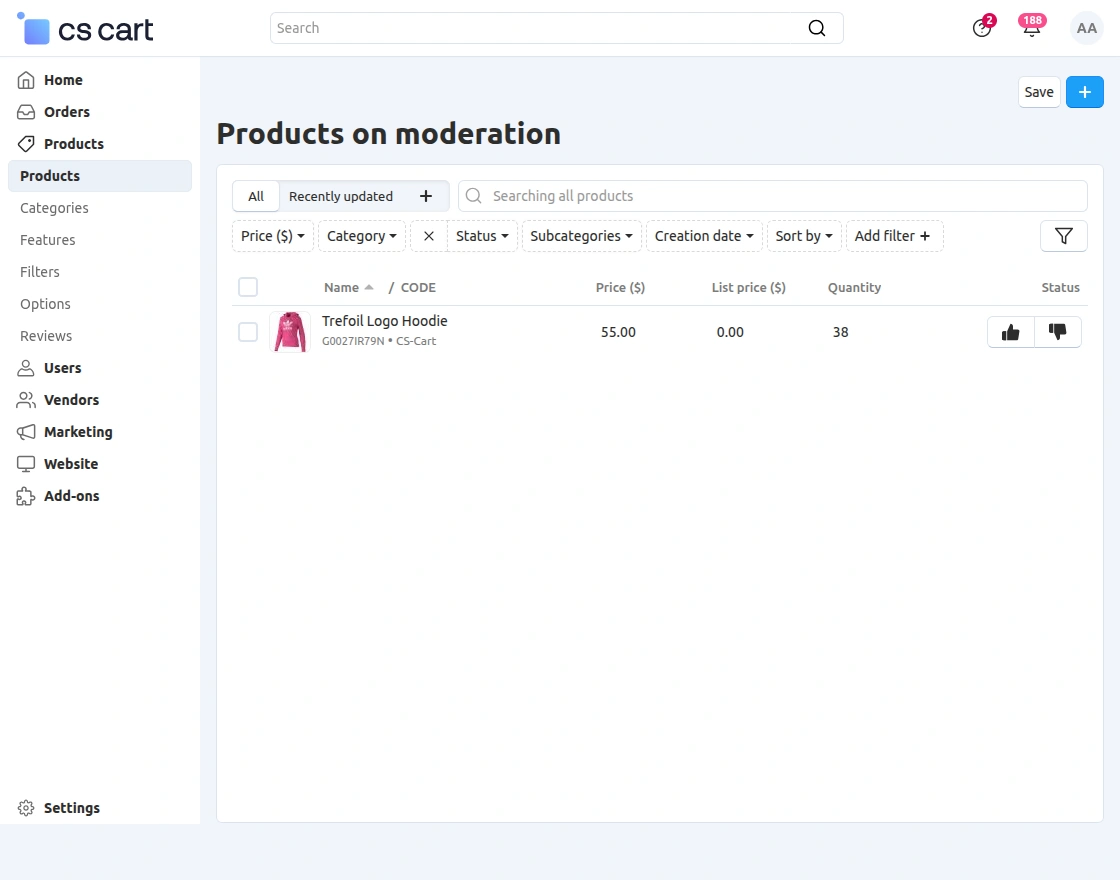Expand the Creation date dropdown
1120x880 pixels.
pos(704,236)
